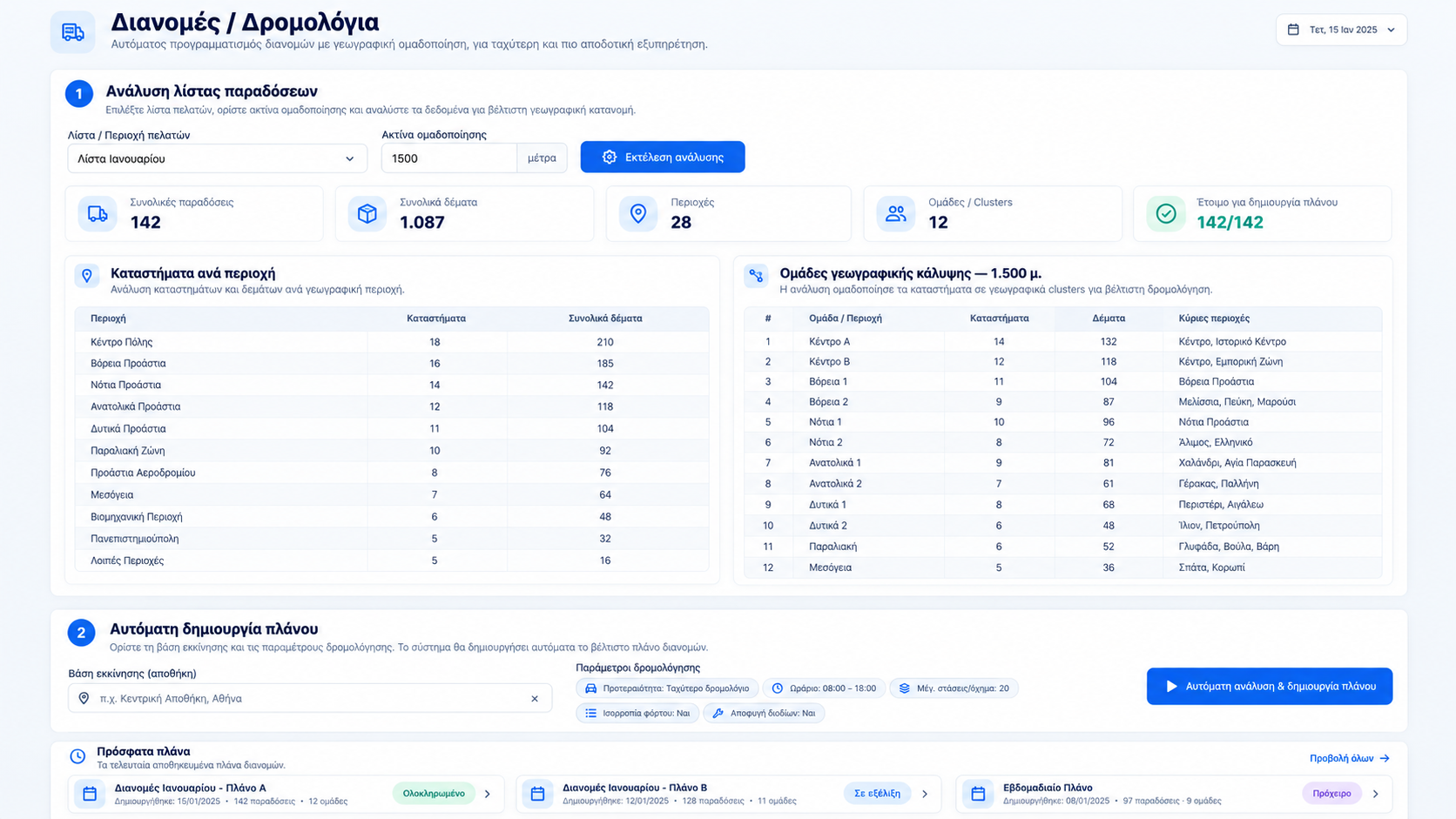Click the Ολοκληρωμένο status badge

click(434, 794)
